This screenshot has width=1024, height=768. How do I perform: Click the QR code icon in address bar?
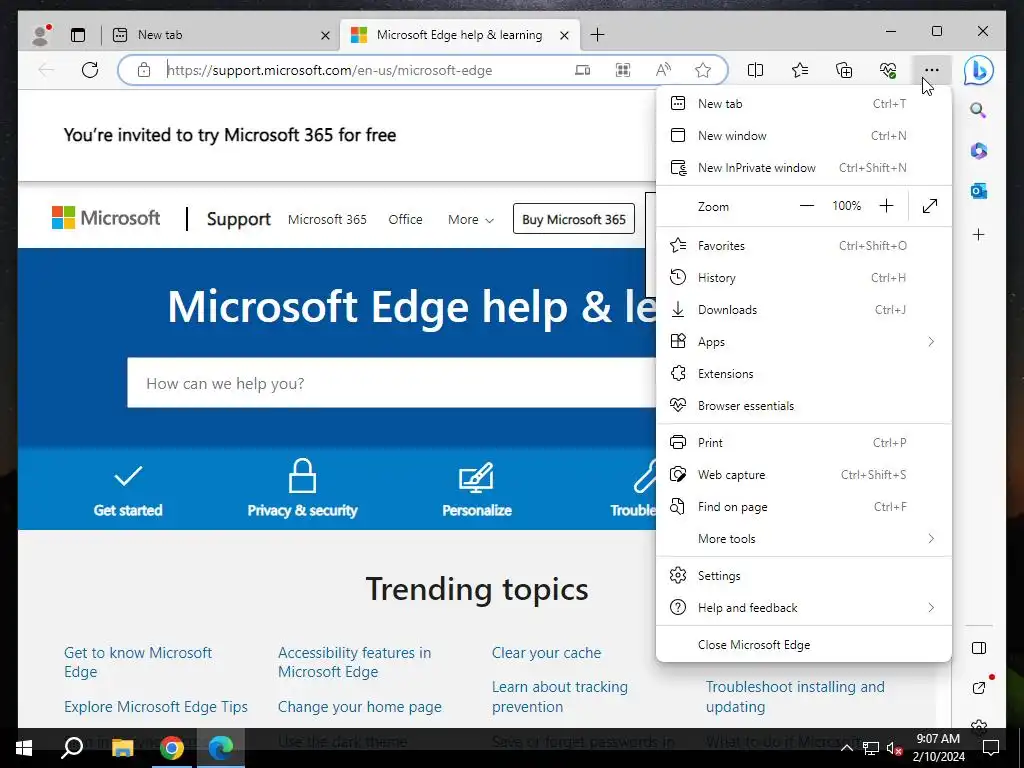tap(623, 70)
